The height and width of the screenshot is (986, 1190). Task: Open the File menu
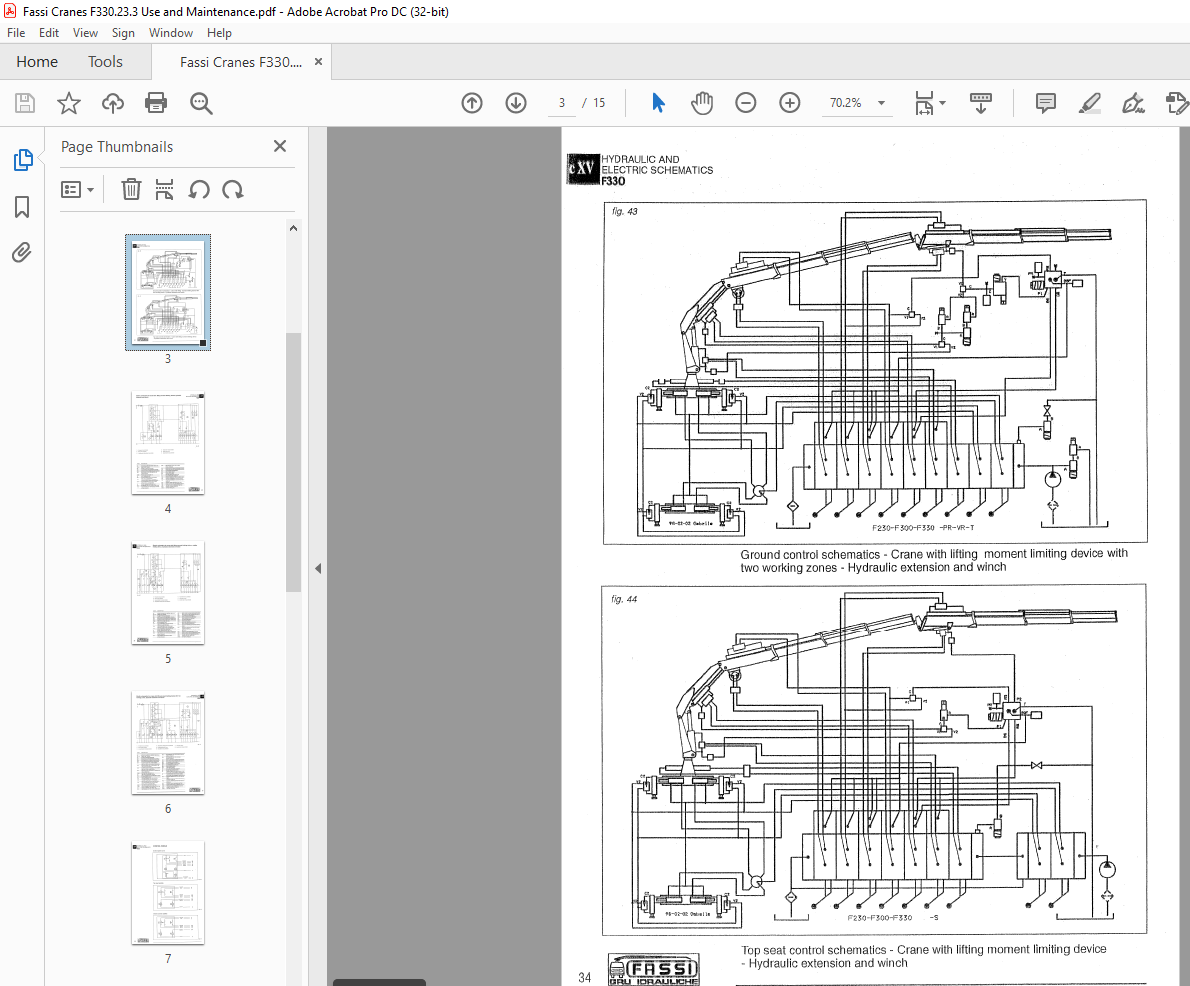pos(16,33)
